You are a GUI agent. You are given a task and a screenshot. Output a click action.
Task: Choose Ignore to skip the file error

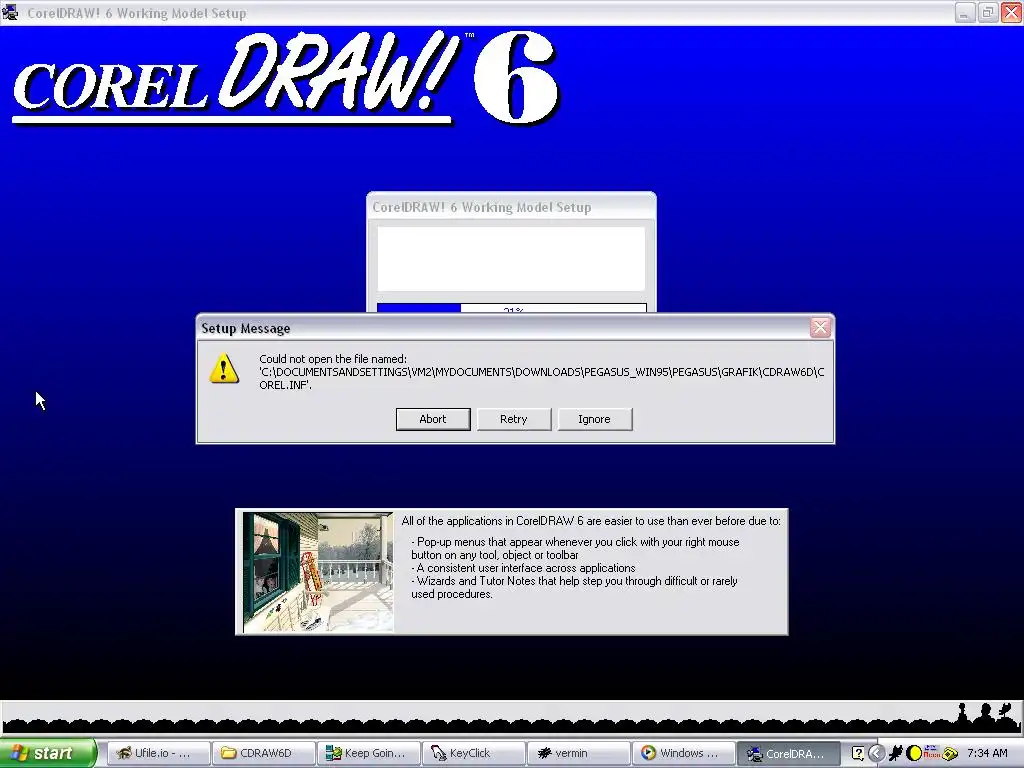coord(594,419)
